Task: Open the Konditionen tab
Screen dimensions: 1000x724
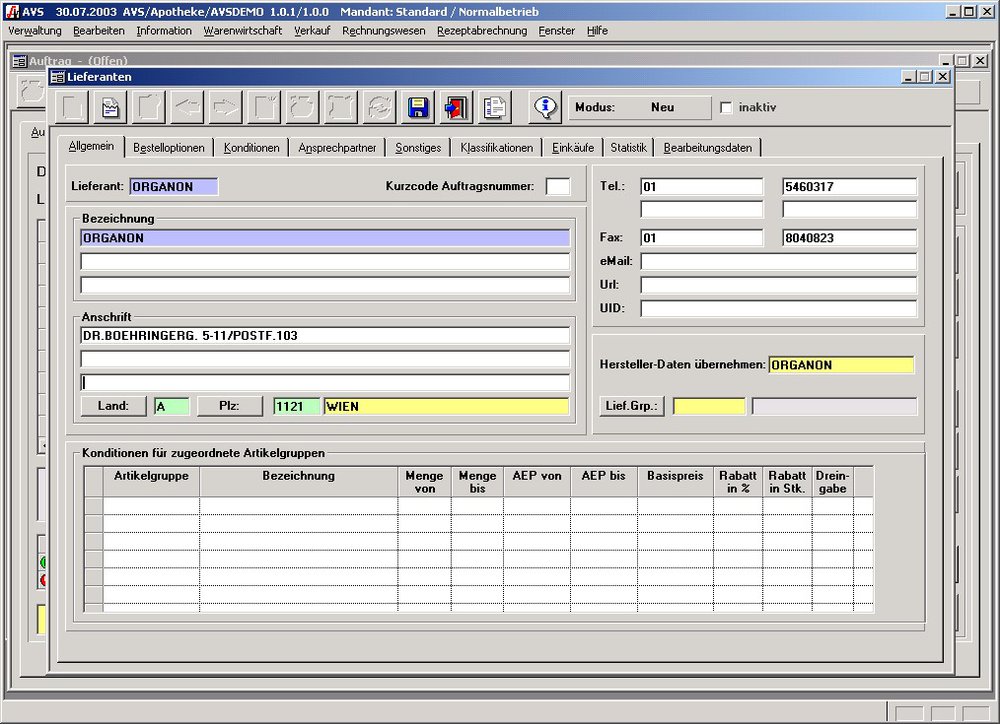Action: point(251,148)
